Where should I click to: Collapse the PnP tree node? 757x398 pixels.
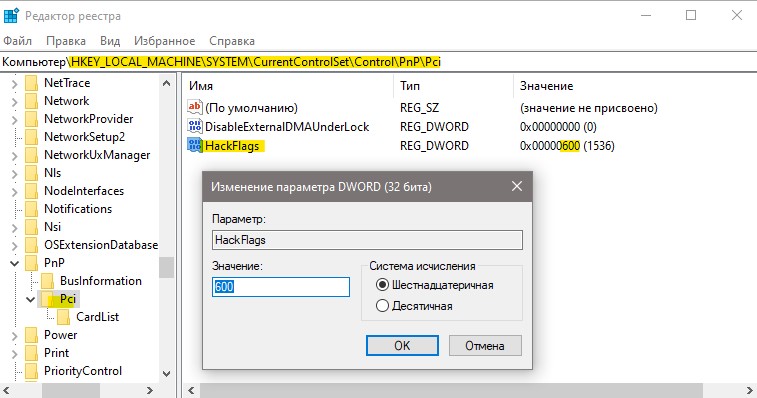pos(14,264)
